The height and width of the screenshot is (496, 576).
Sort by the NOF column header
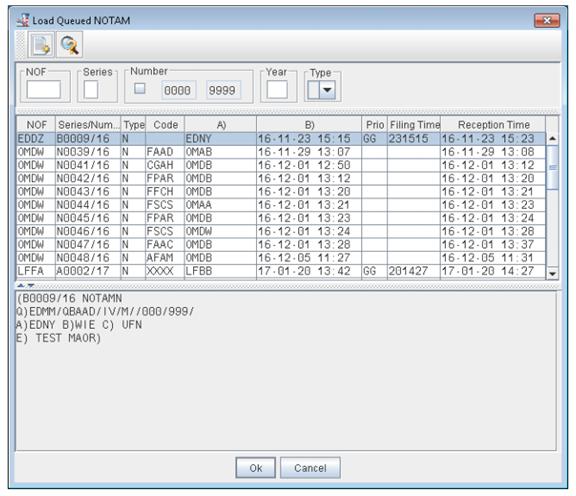click(36, 125)
